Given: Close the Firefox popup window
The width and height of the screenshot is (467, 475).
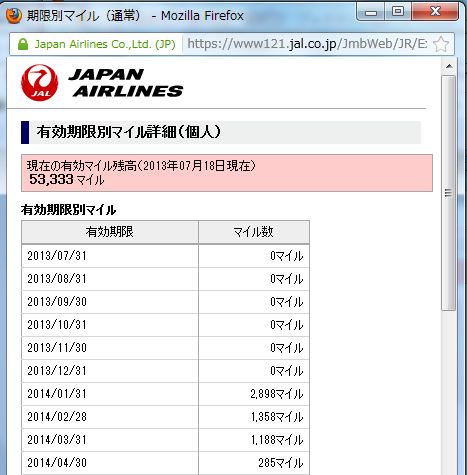Looking at the screenshot, I should coord(435,12).
